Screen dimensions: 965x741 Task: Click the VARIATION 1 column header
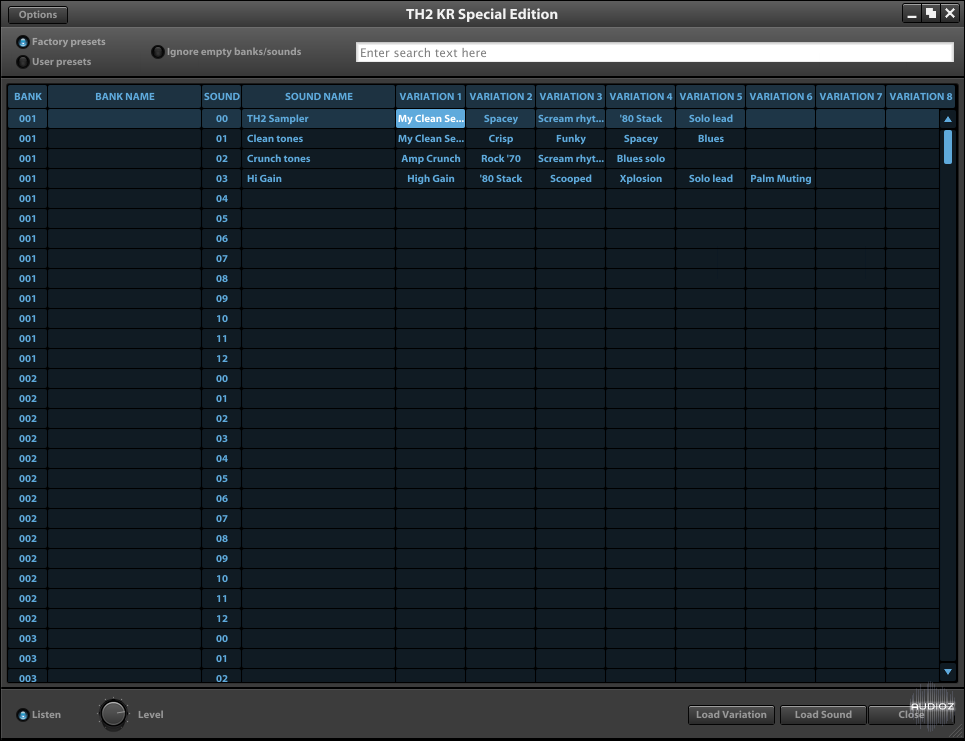pyautogui.click(x=430, y=97)
